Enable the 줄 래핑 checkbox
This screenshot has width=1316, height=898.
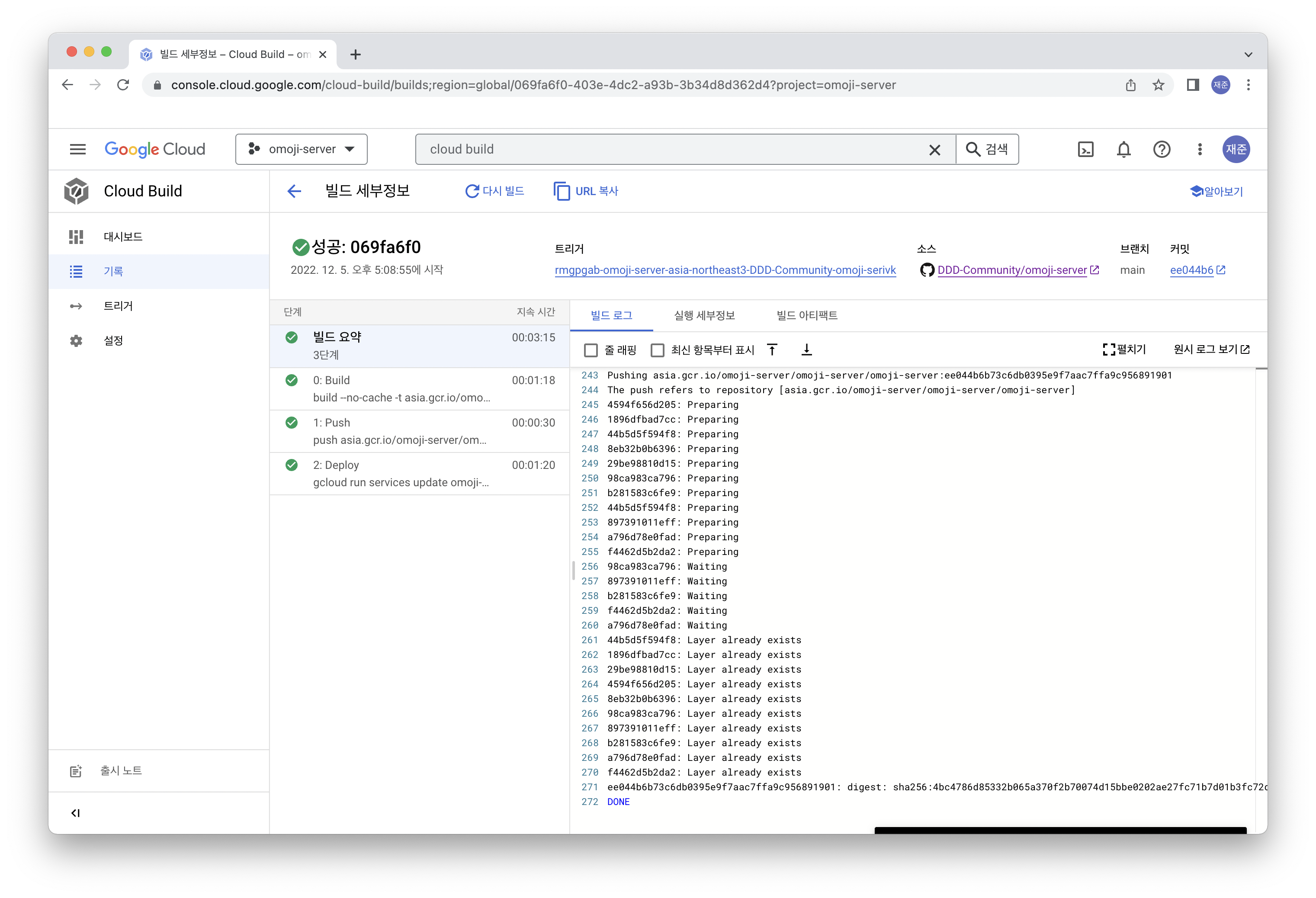tap(591, 350)
